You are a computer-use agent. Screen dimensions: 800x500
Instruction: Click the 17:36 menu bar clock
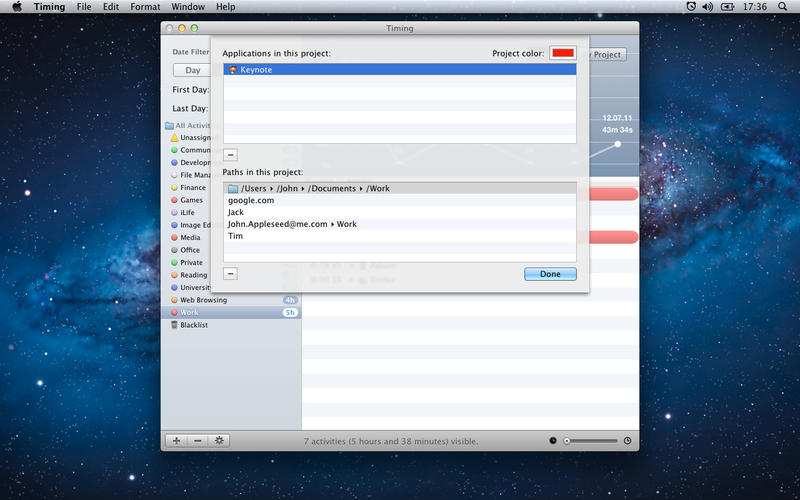pyautogui.click(x=755, y=7)
